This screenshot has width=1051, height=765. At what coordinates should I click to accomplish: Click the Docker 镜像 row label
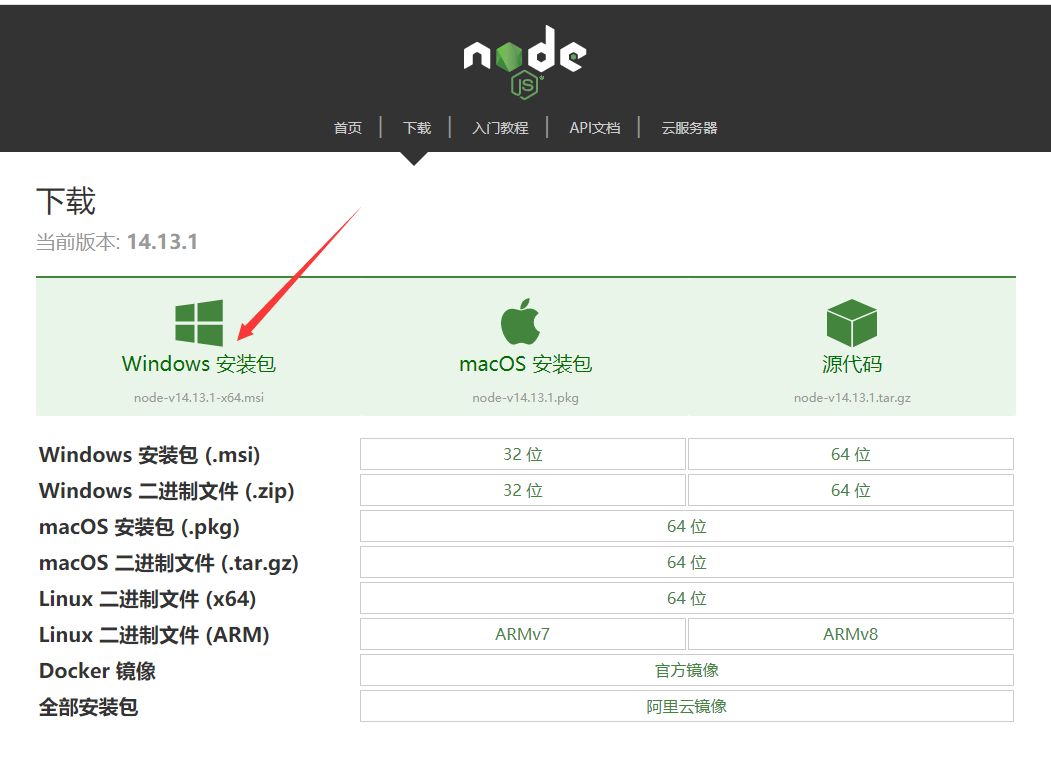tap(97, 670)
